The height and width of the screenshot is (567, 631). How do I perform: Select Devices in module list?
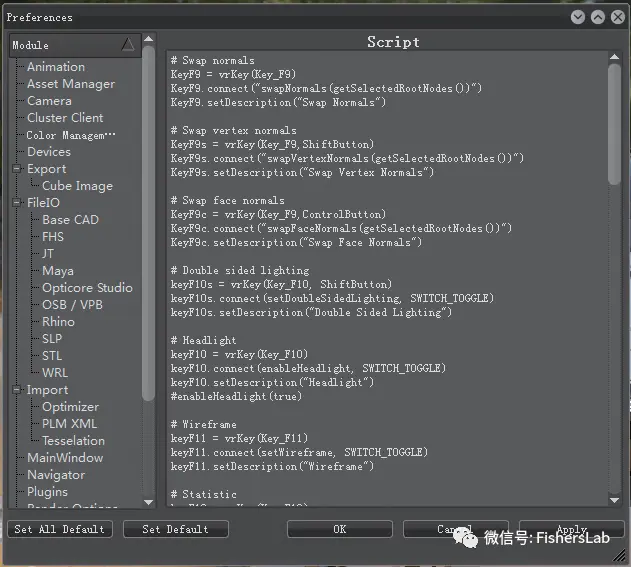pos(49,152)
